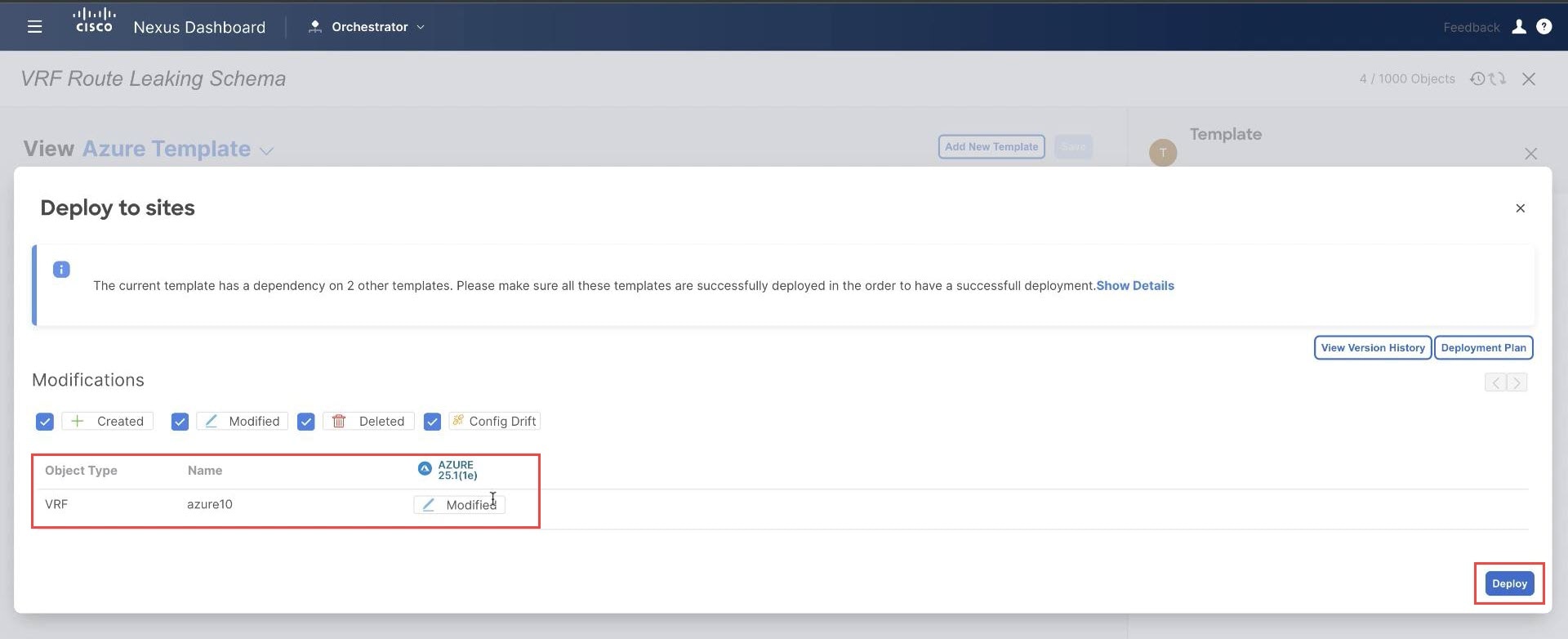Screen dimensions: 1568x639
Task: Click the Object Type column header
Action: coord(81,470)
